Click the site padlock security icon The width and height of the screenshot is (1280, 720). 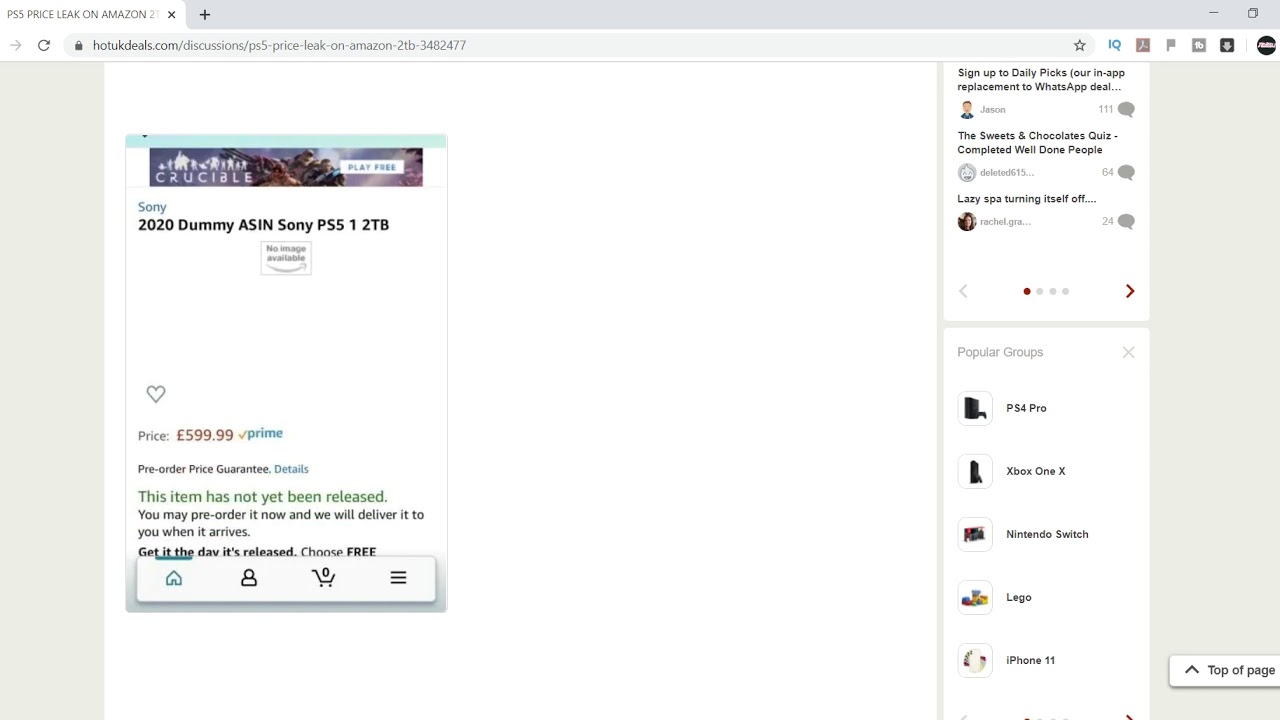(79, 45)
